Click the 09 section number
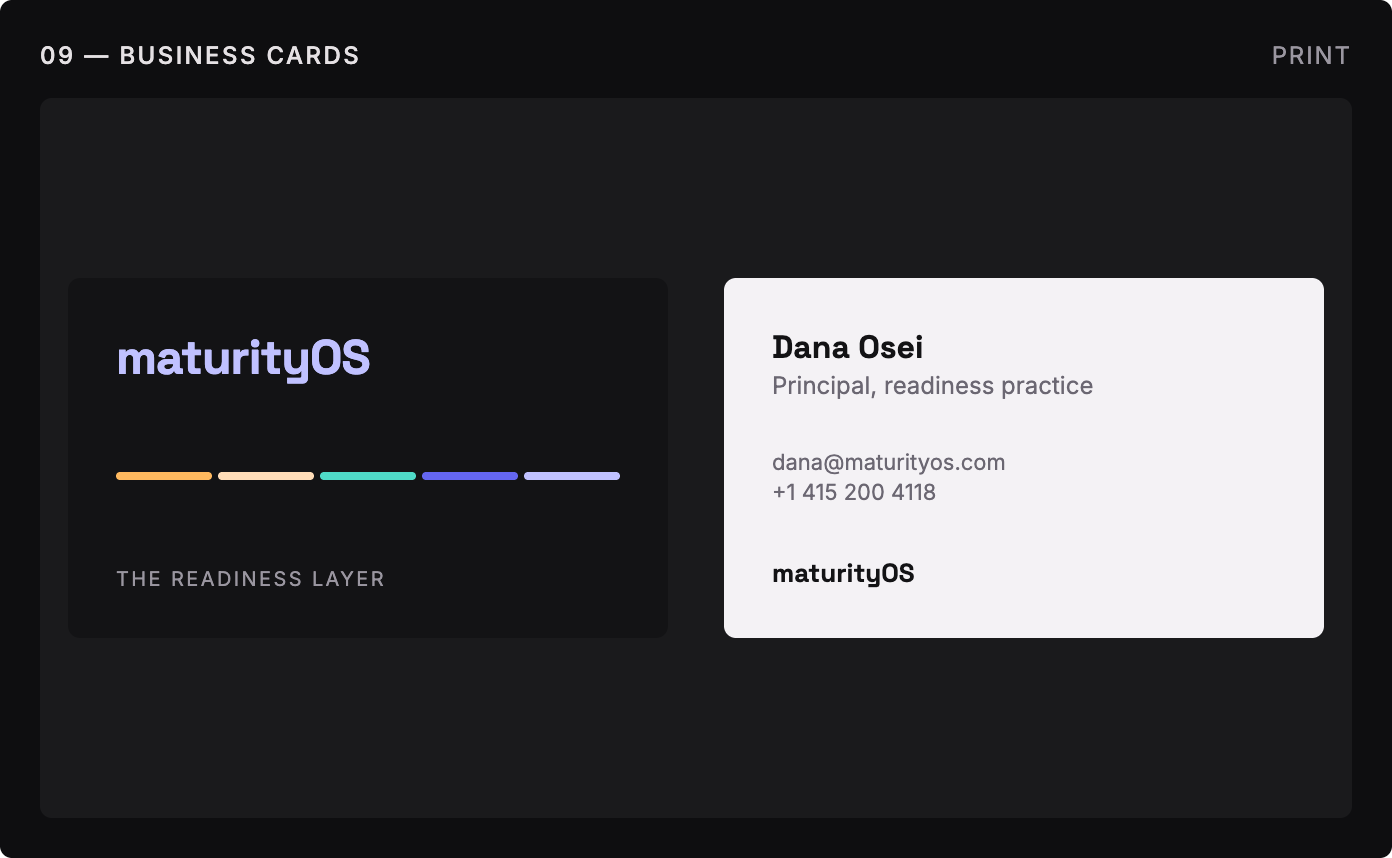The height and width of the screenshot is (858, 1392). (57, 55)
